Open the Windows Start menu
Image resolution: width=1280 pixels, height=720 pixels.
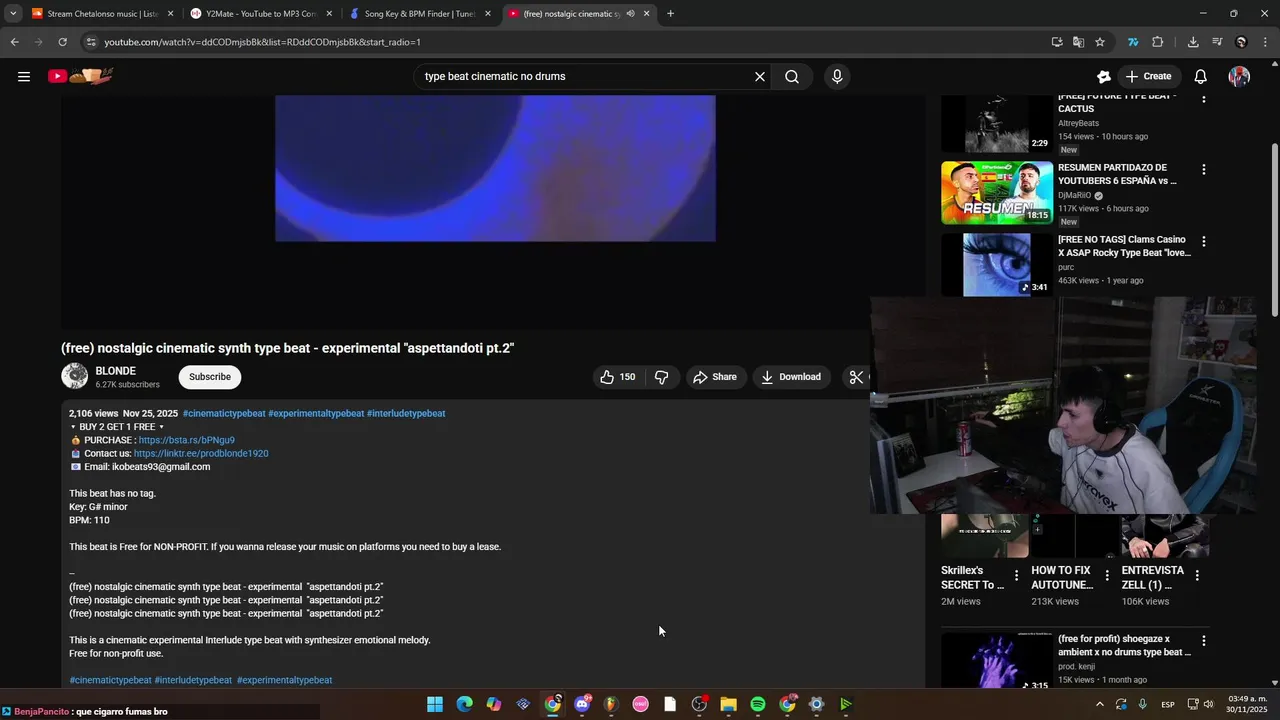(435, 704)
